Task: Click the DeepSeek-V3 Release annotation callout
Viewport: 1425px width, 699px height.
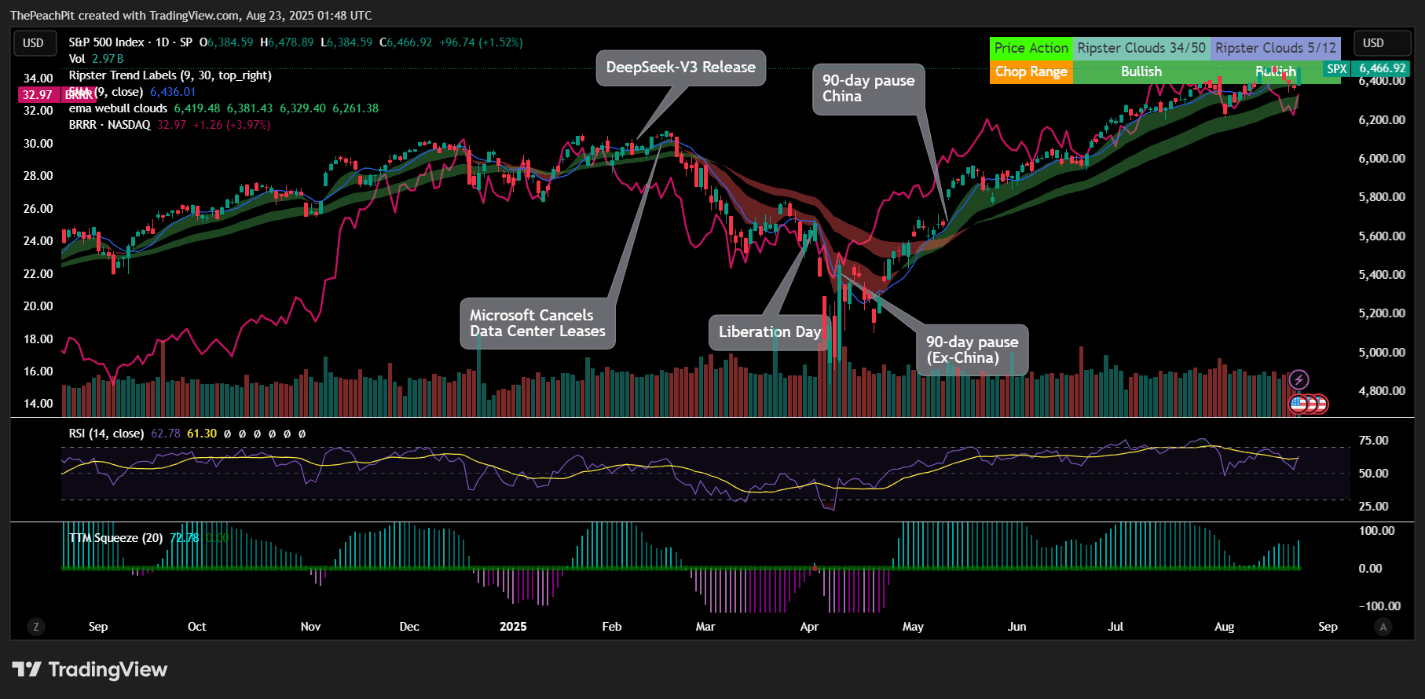Action: [680, 67]
